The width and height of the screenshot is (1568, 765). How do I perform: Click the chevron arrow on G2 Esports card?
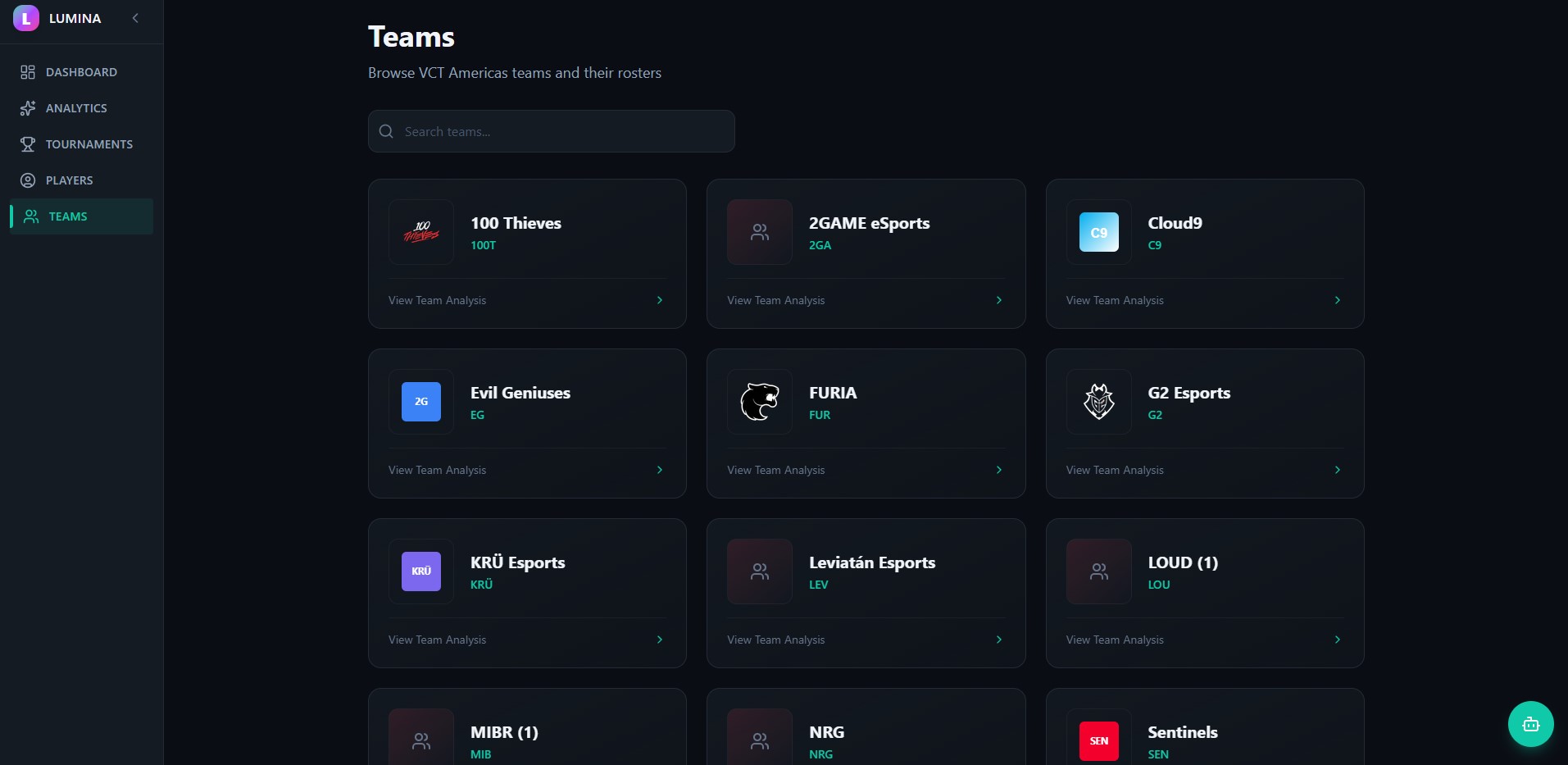[1338, 470]
